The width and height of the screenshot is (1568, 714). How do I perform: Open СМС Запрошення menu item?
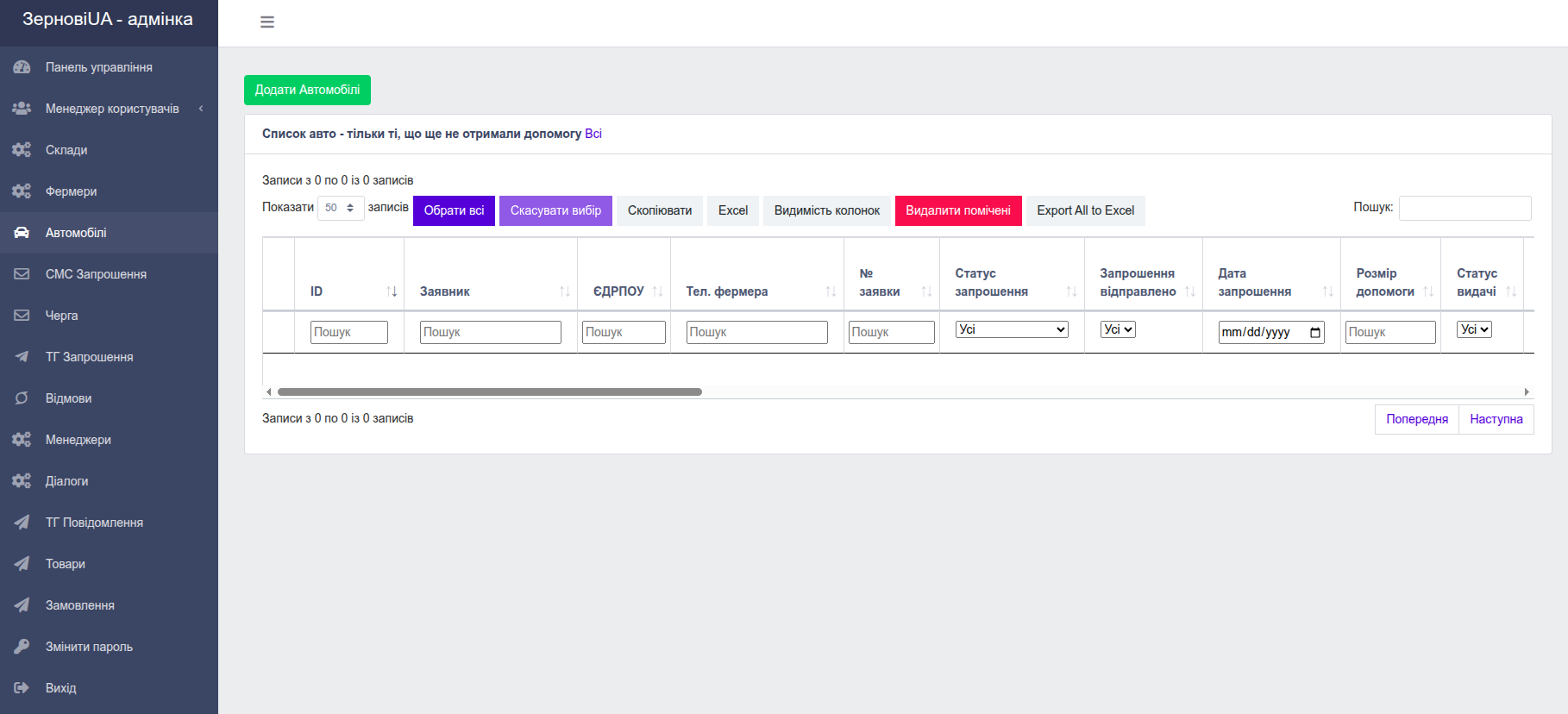click(x=109, y=274)
